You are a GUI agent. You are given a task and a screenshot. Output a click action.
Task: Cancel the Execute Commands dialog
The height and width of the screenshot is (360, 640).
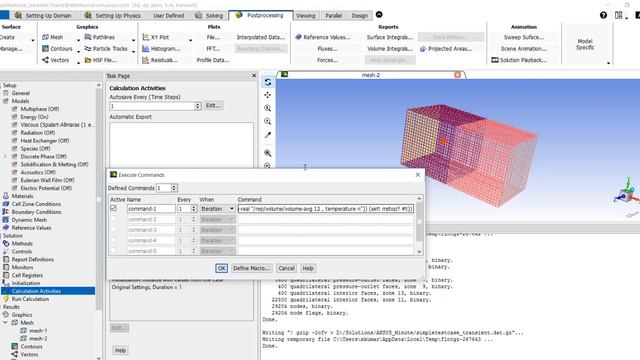286,268
